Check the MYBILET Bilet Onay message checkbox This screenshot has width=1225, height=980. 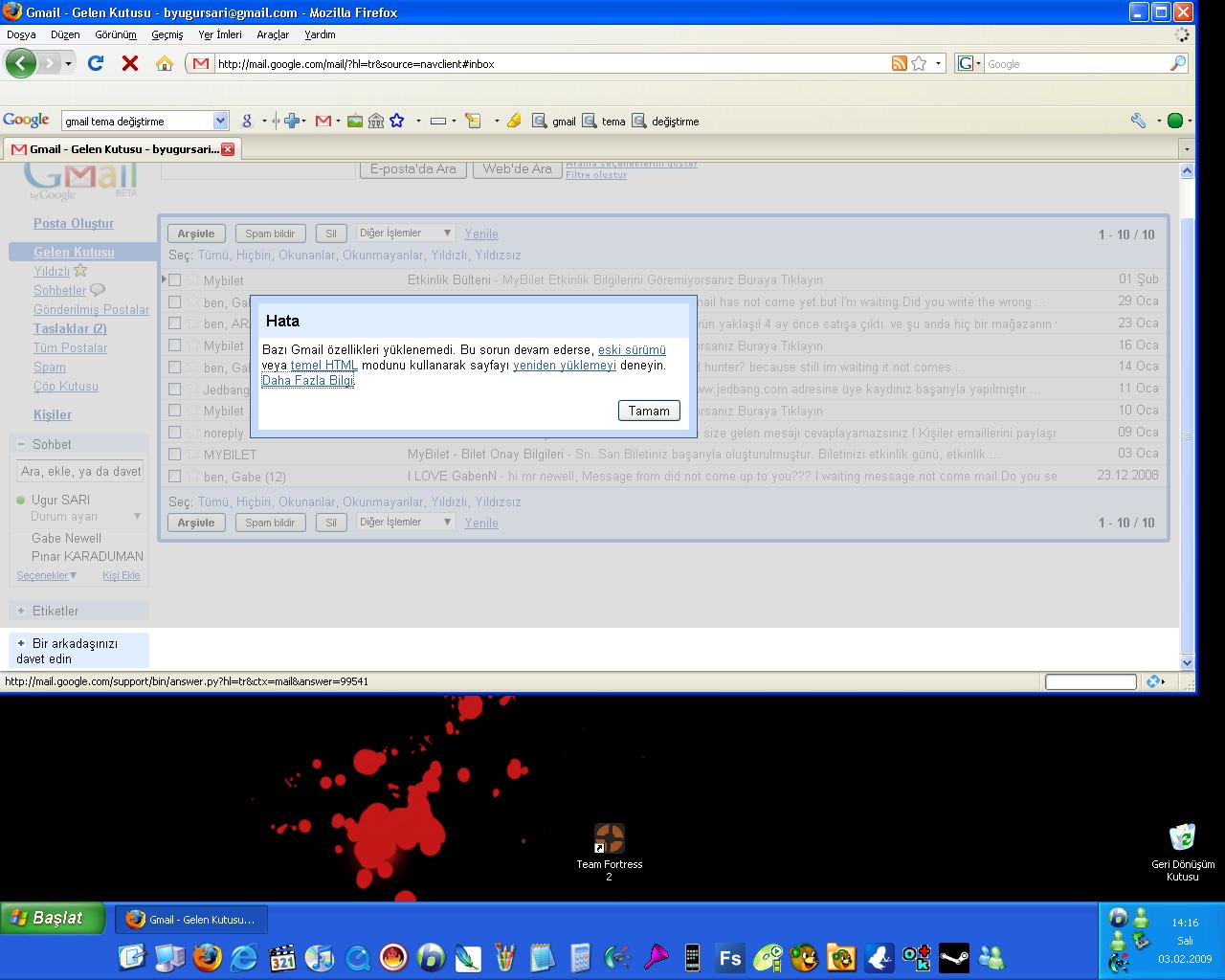(x=175, y=455)
